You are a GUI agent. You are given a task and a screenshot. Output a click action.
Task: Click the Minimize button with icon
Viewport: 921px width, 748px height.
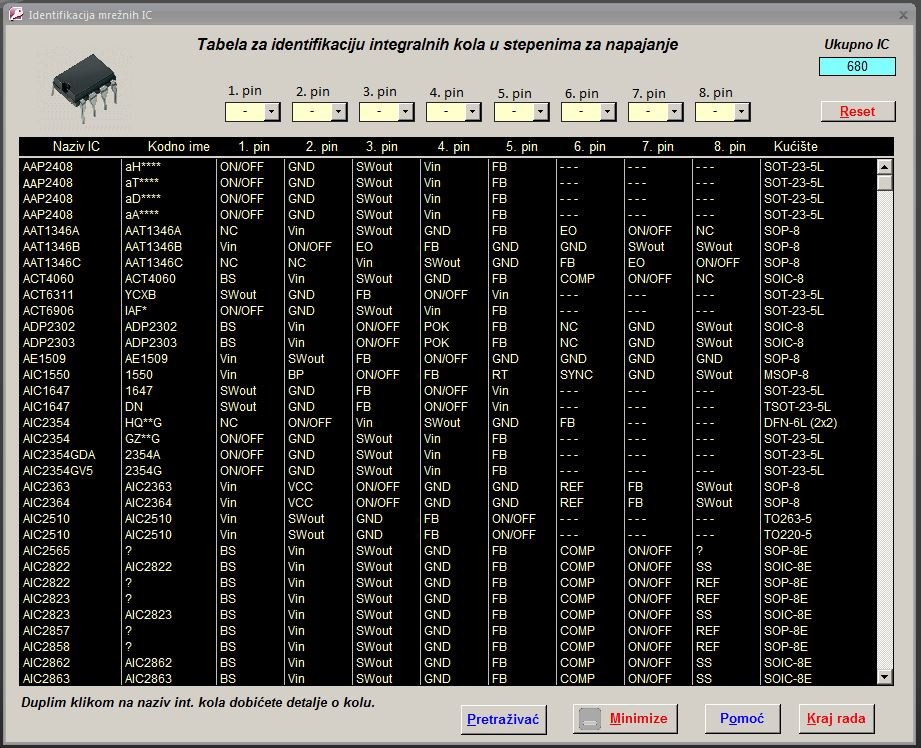click(x=625, y=719)
